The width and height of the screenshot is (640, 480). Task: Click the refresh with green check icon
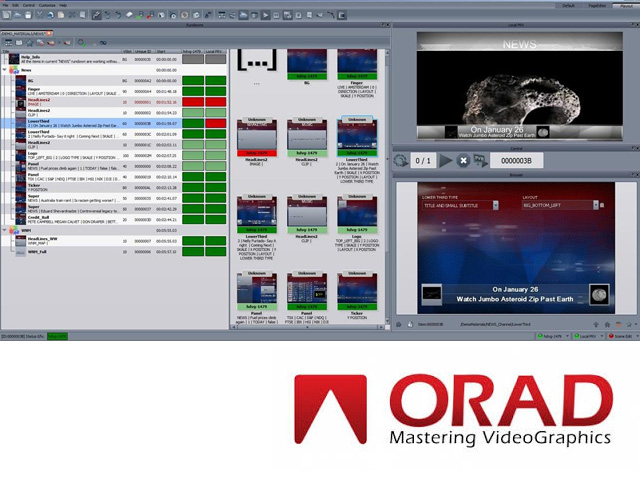click(x=82, y=42)
